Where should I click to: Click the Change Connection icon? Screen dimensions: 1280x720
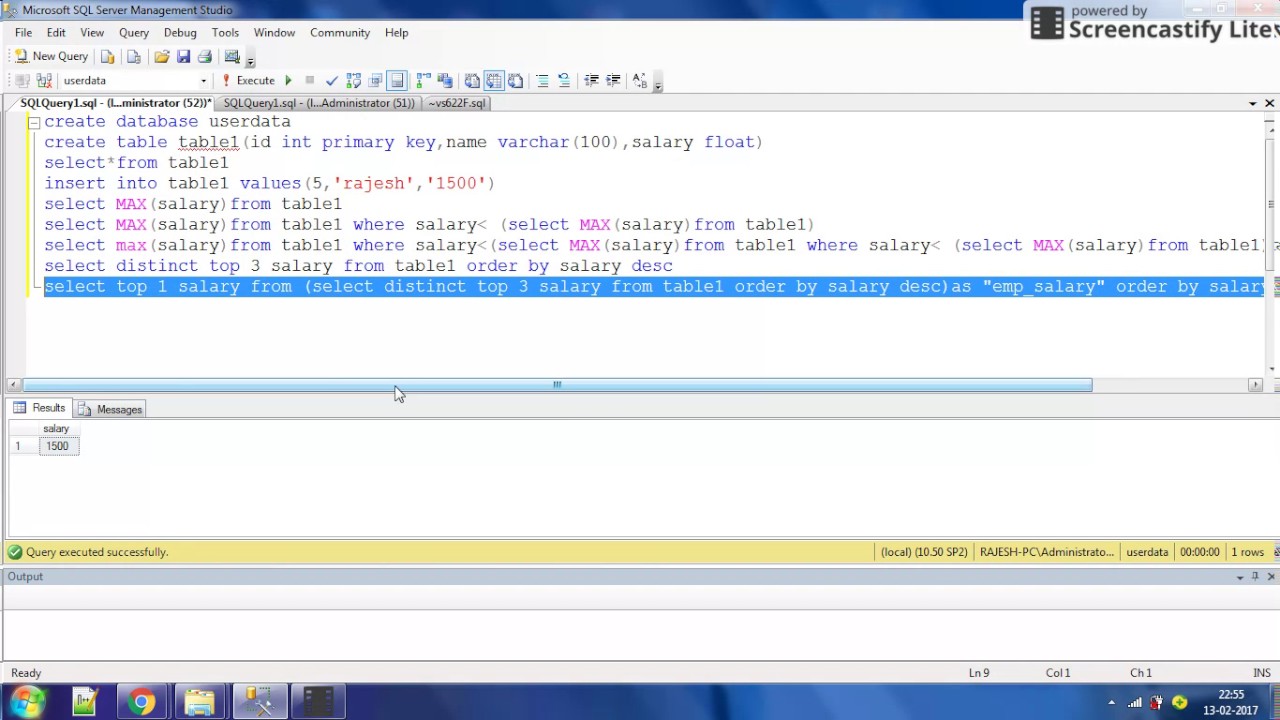click(x=44, y=81)
